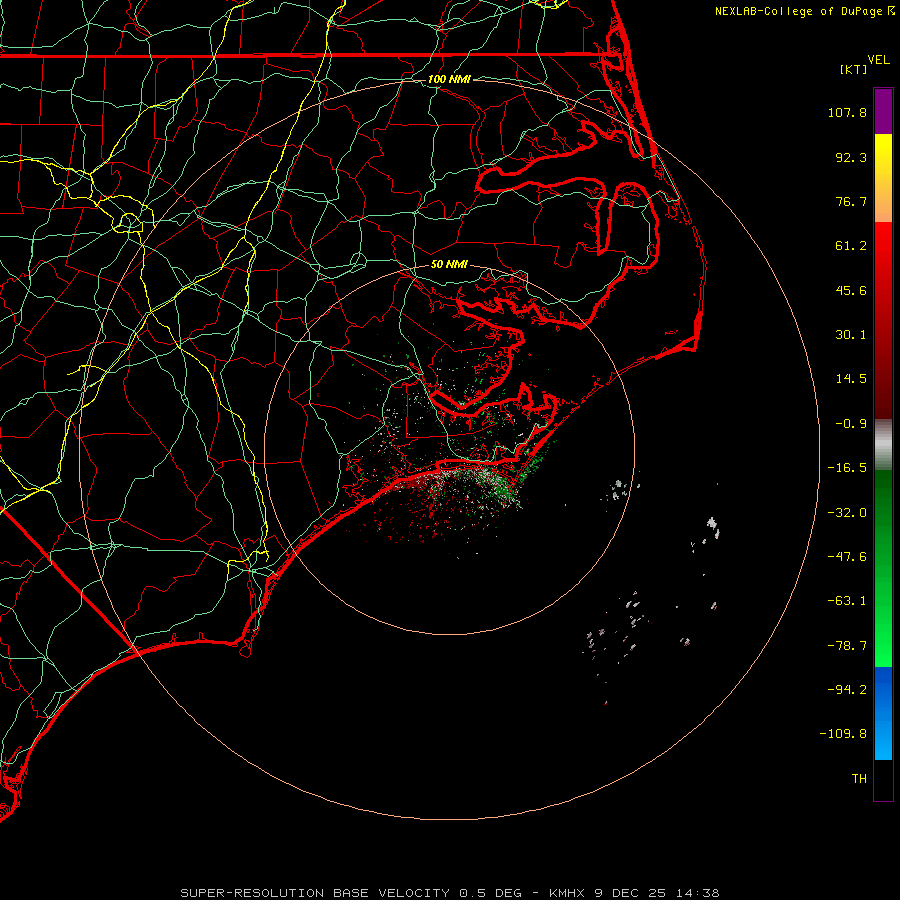
Task: Click the 61.2 velocity scale value
Action: click(851, 246)
